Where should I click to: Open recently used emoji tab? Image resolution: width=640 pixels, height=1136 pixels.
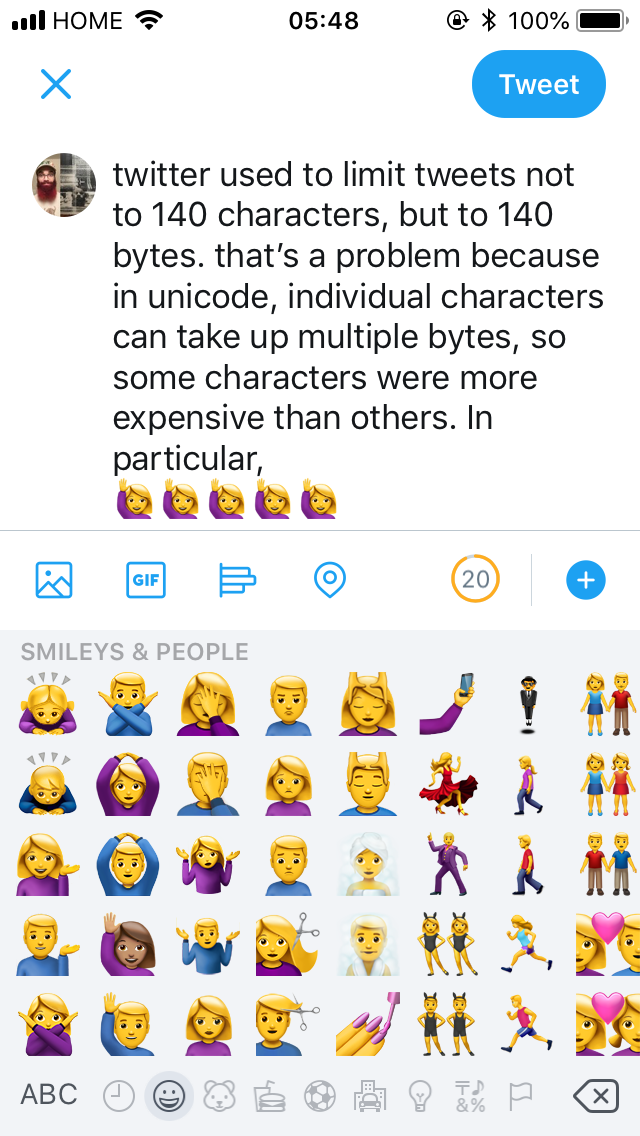119,1095
